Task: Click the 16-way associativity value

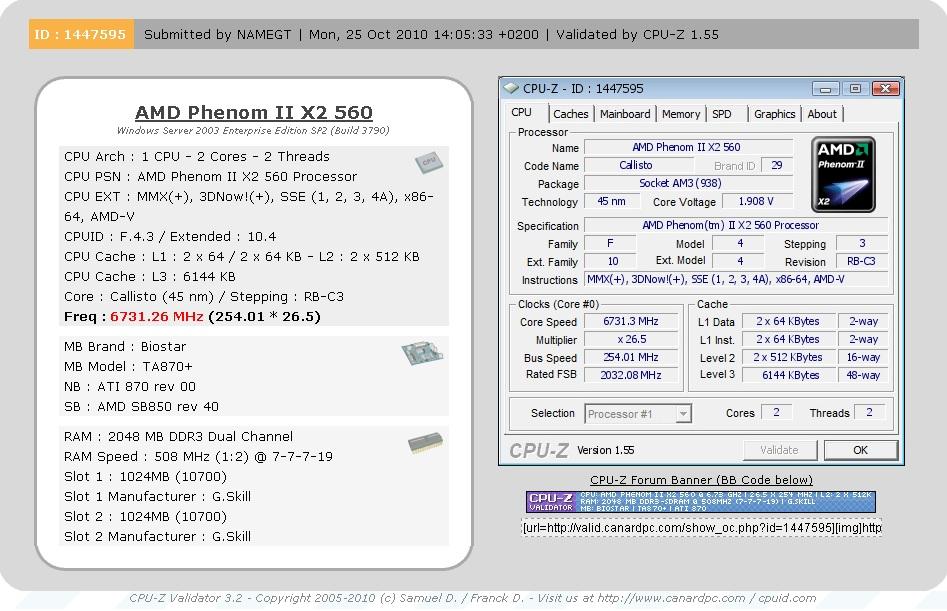Action: [x=863, y=357]
